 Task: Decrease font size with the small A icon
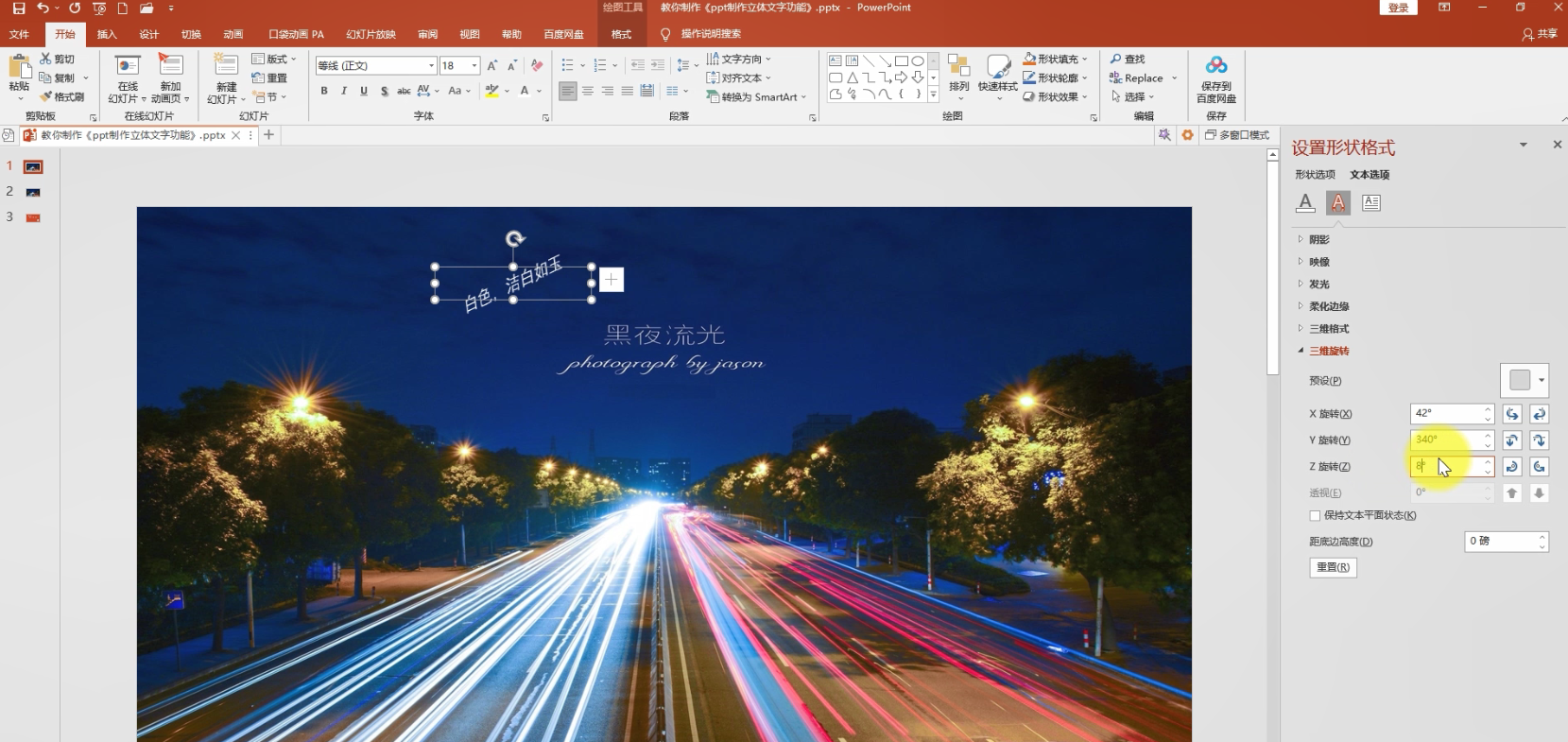[512, 65]
